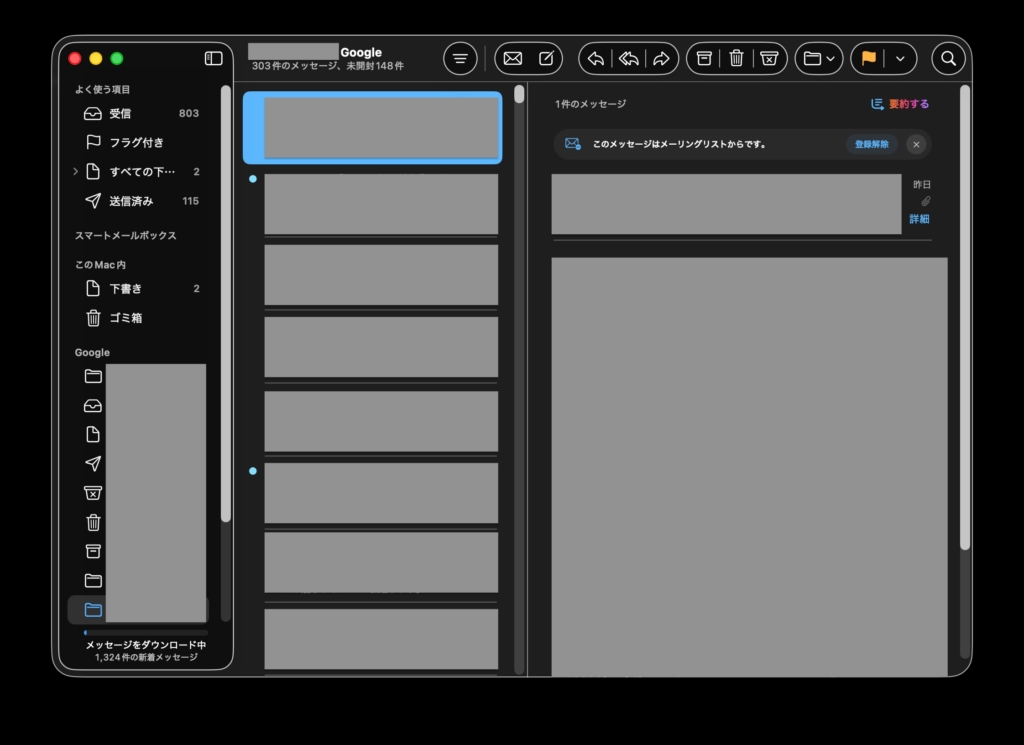
Task: Forward the selected message
Action: (x=661, y=58)
